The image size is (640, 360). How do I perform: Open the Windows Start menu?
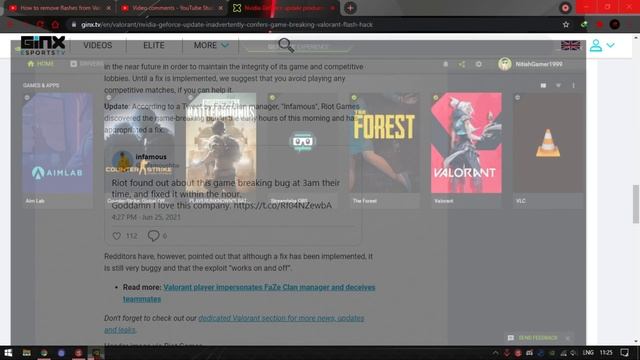(8, 353)
